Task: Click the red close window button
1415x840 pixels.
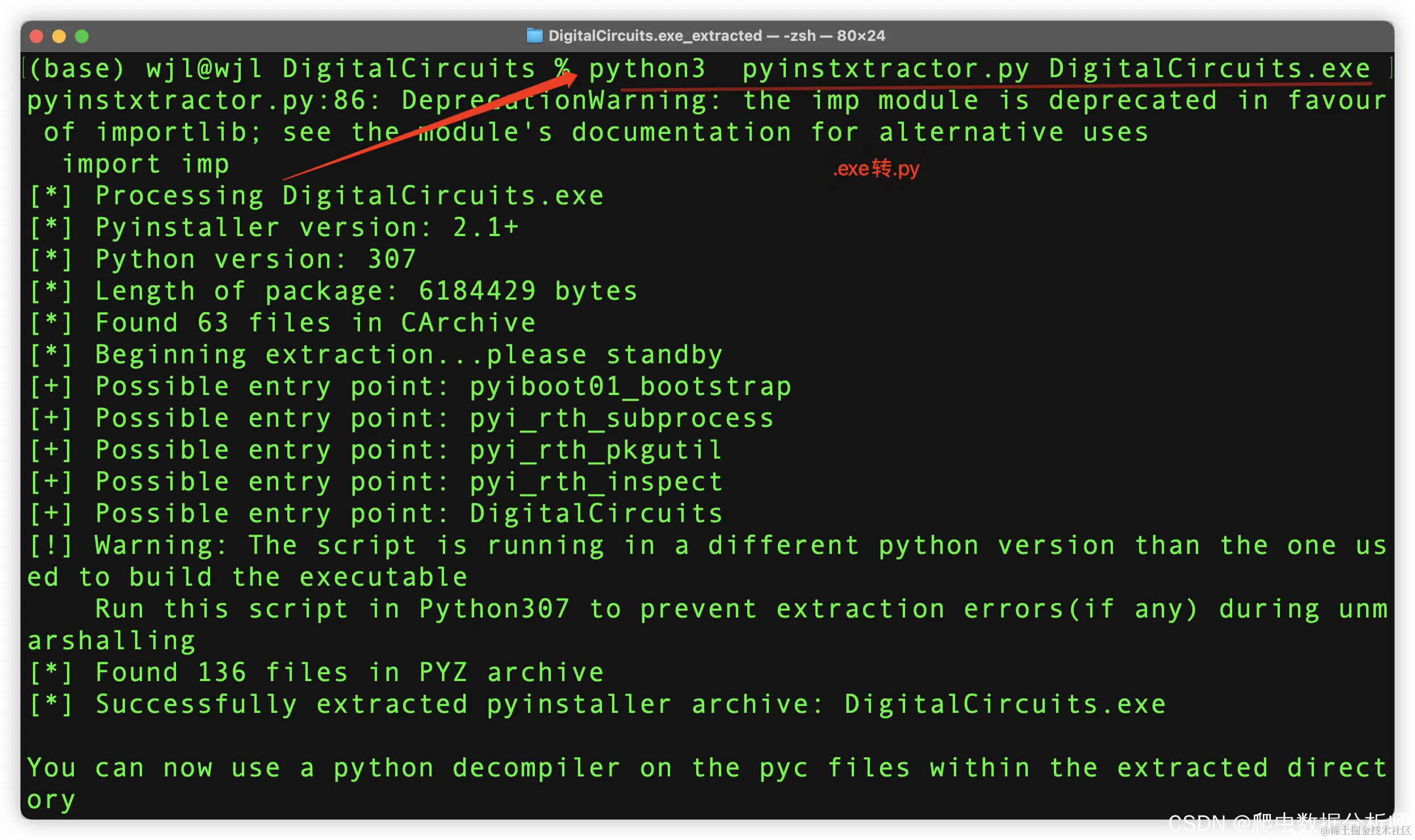Action: coord(36,36)
